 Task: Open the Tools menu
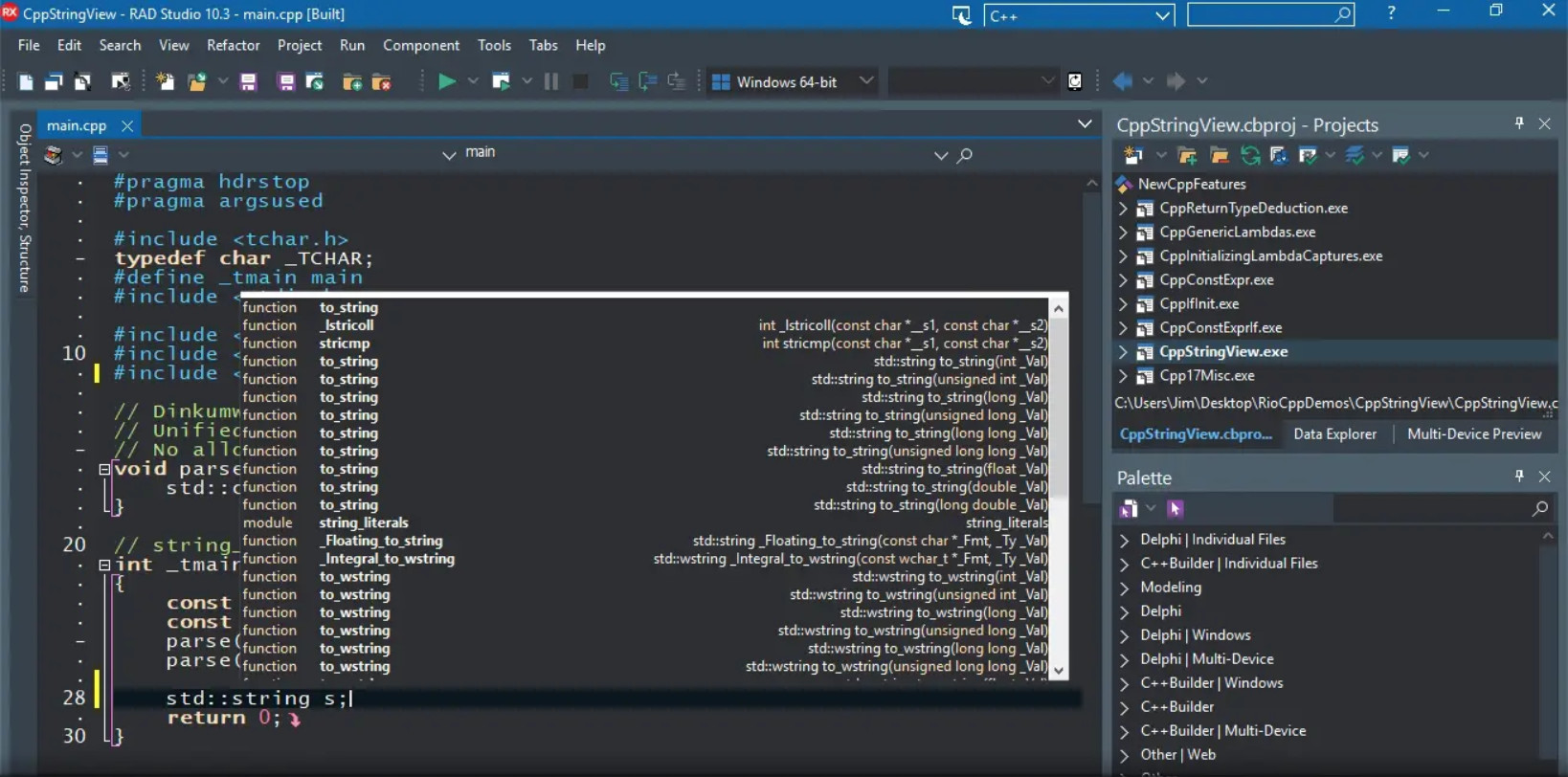(494, 45)
